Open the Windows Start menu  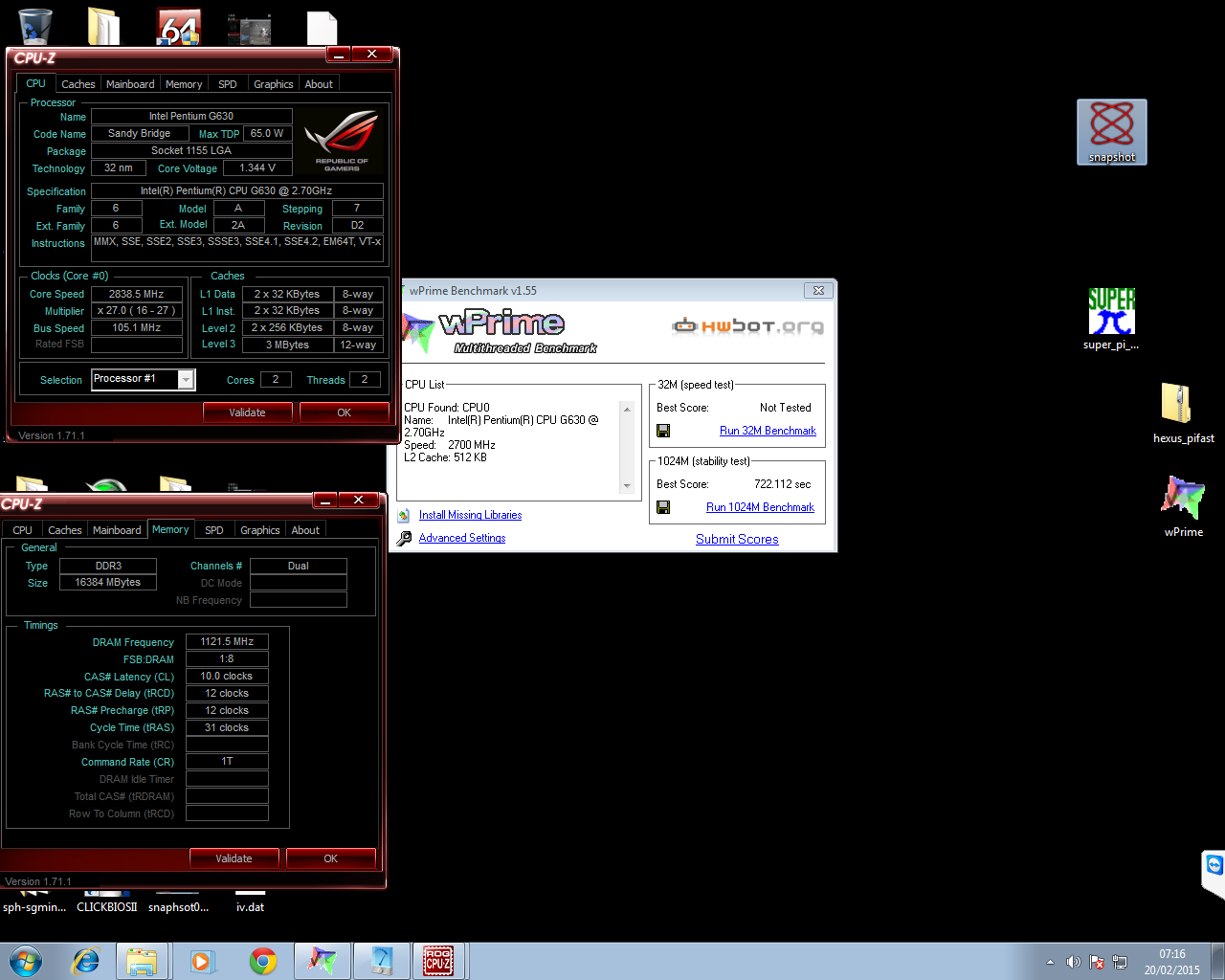coord(26,961)
